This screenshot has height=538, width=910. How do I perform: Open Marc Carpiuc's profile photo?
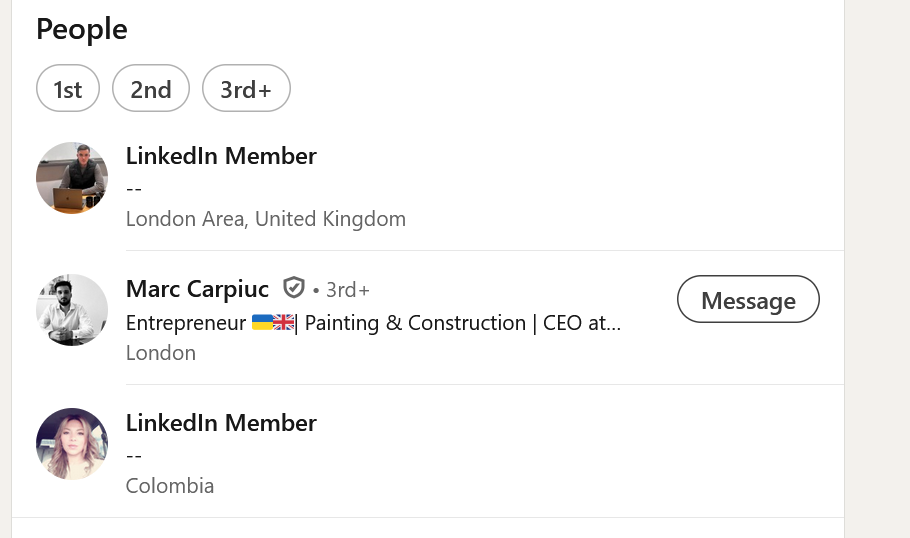click(72, 310)
